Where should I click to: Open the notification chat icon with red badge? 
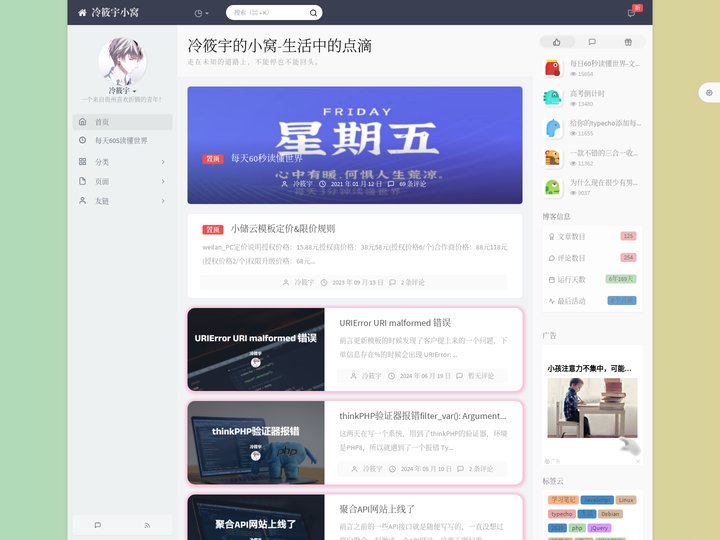[x=632, y=13]
